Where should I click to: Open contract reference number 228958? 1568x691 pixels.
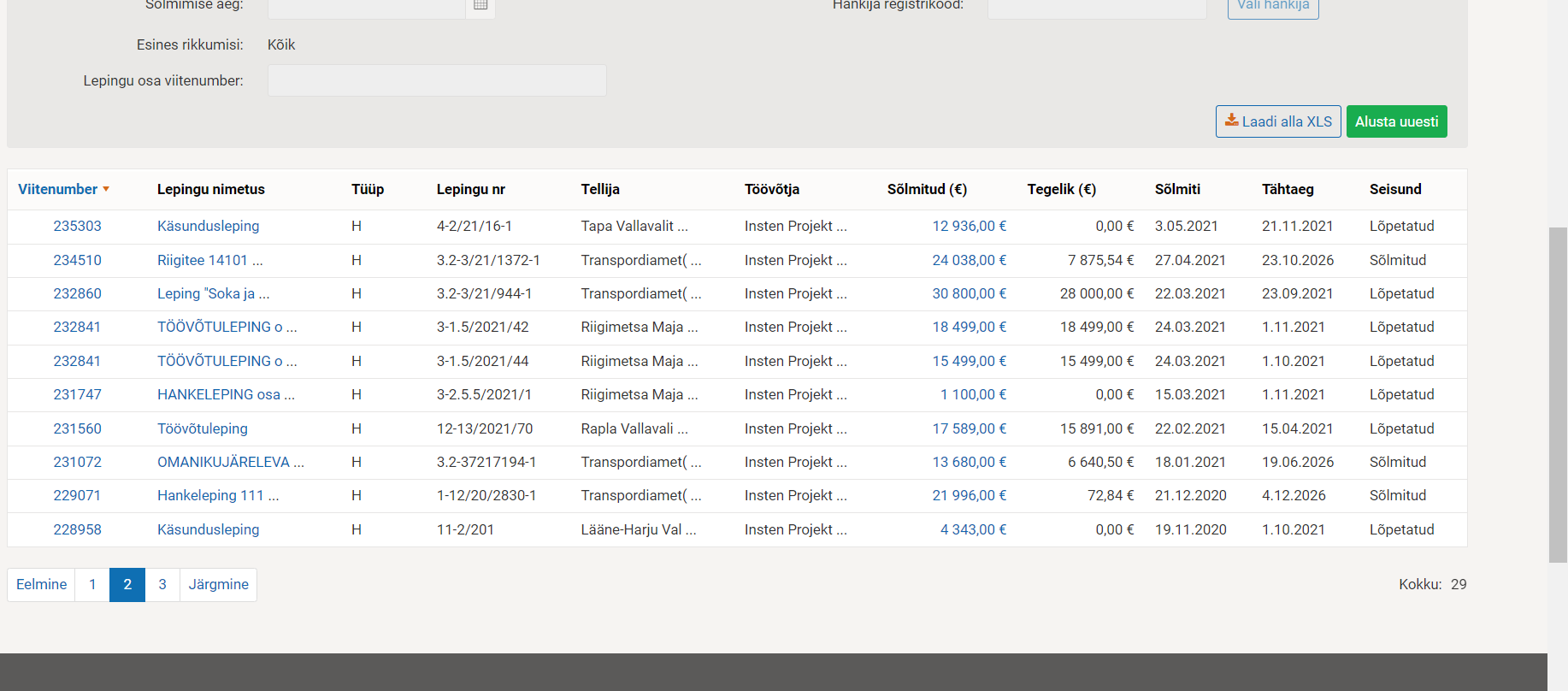pyautogui.click(x=77, y=529)
